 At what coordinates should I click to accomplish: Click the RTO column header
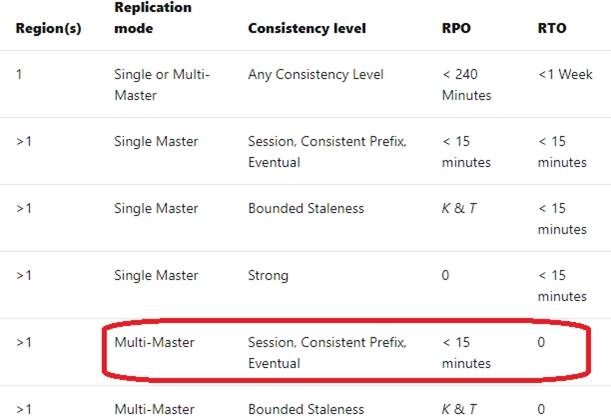click(552, 29)
